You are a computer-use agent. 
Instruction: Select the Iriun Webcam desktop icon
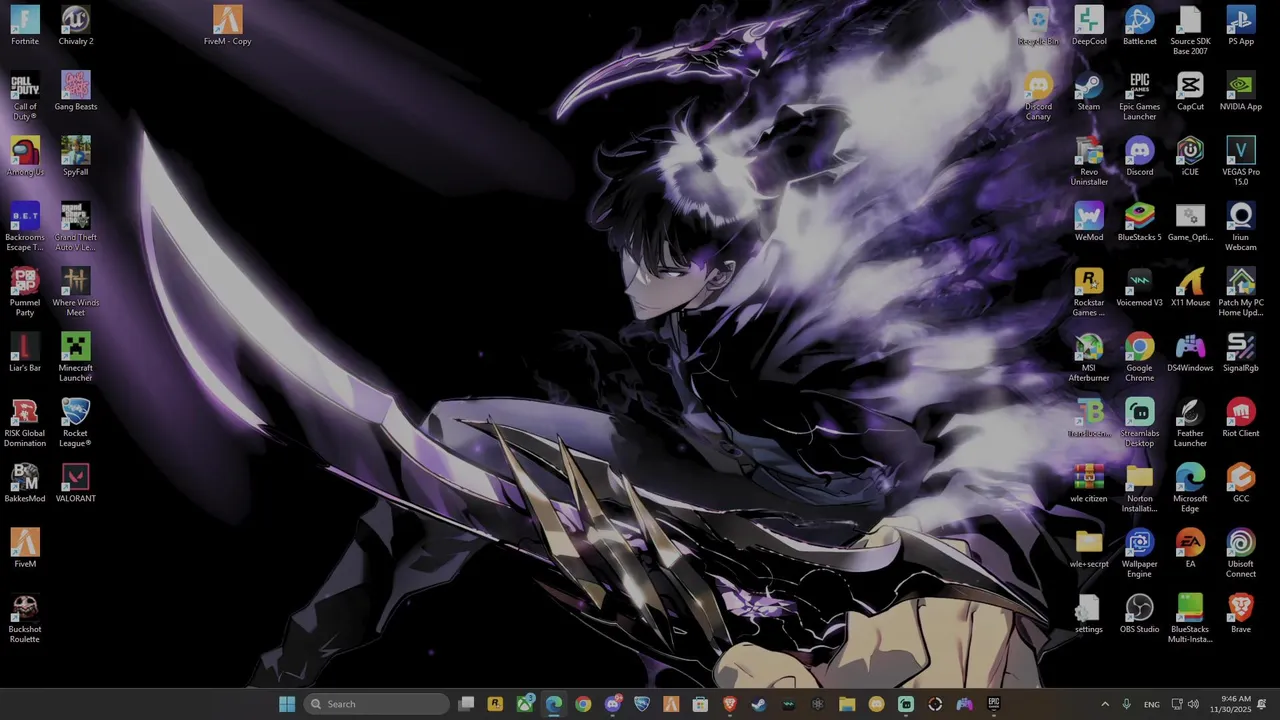1241,226
